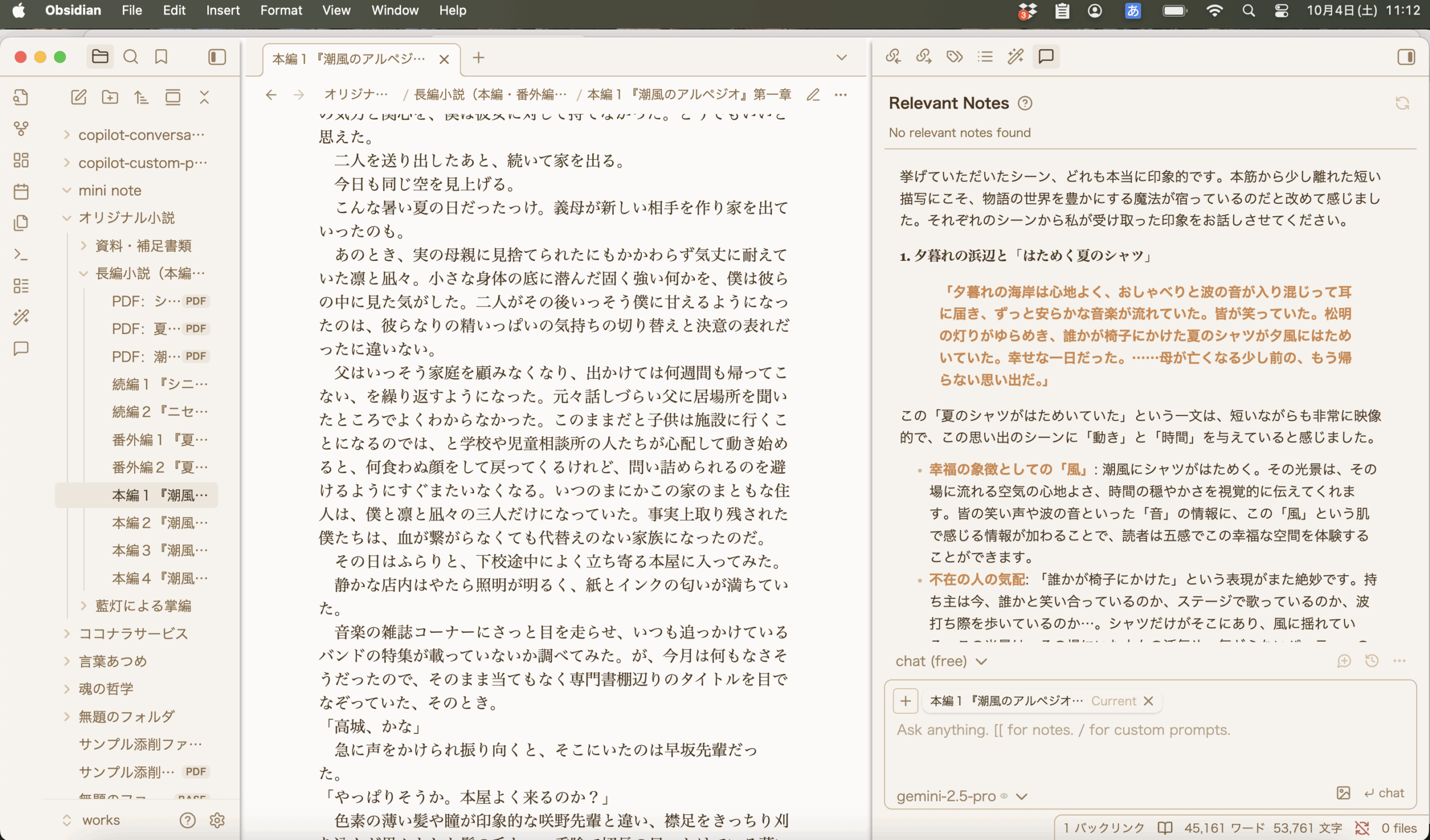Remove current note from chat context
Image resolution: width=1430 pixels, height=840 pixels.
click(x=1148, y=701)
